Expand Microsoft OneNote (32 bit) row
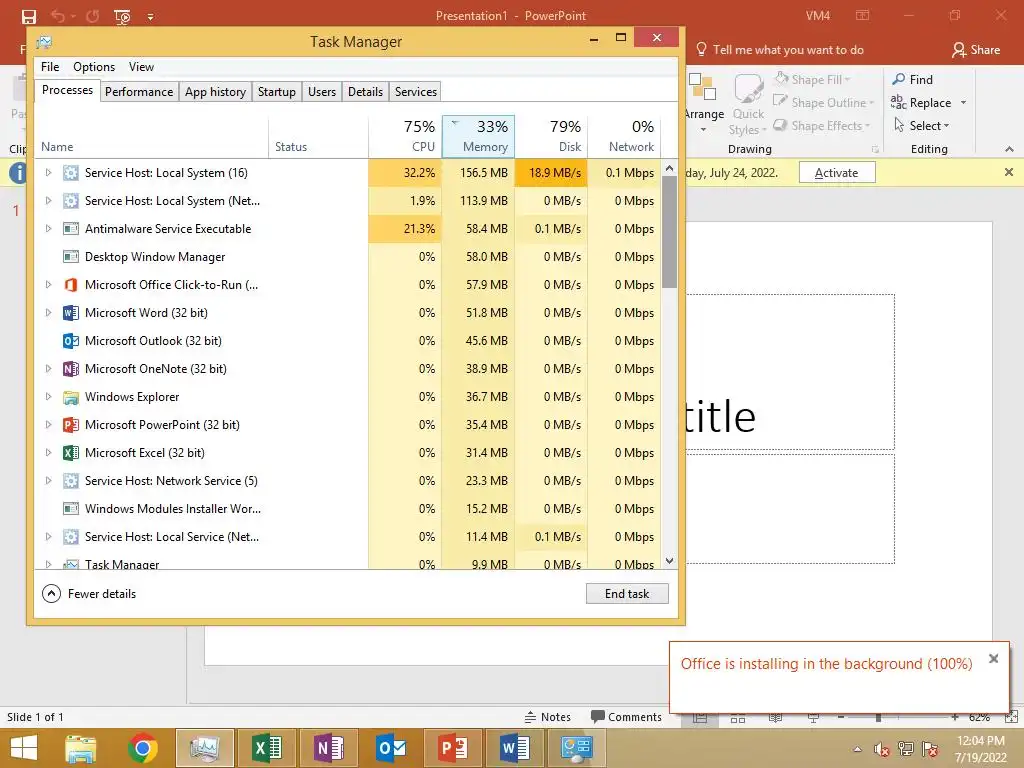1024x768 pixels. tap(48, 368)
